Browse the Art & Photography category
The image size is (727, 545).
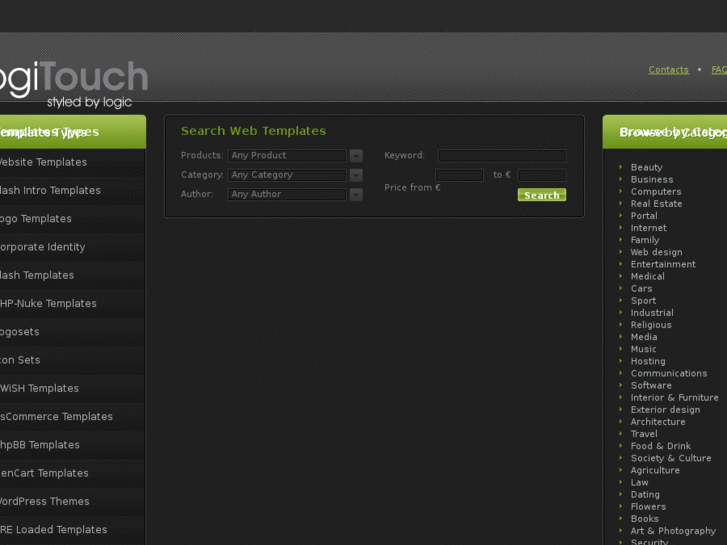click(x=673, y=531)
